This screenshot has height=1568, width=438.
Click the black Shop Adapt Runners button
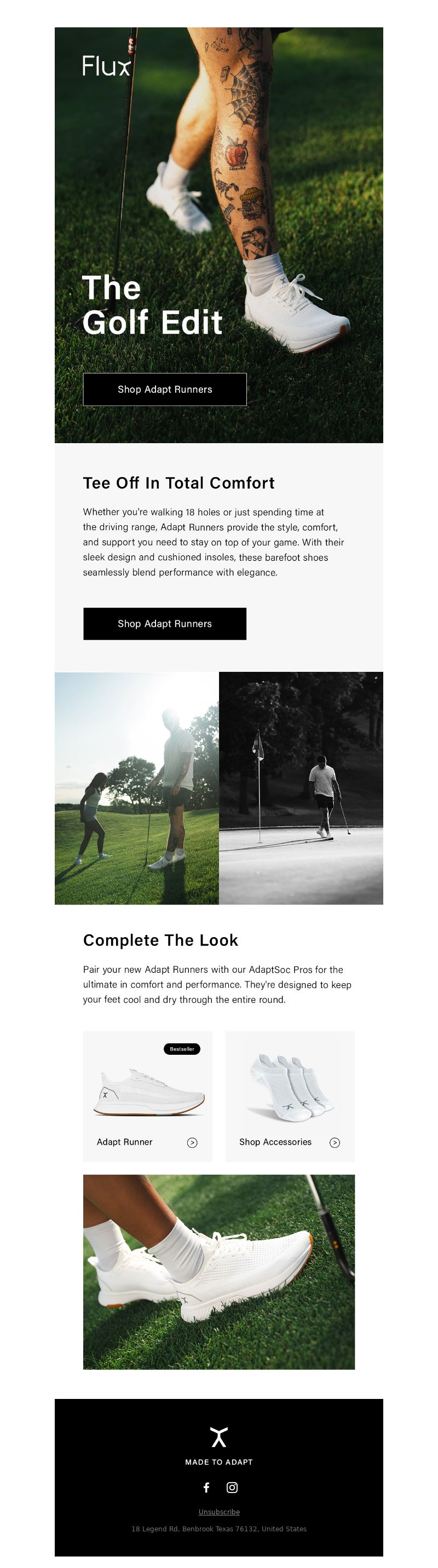tap(164, 624)
